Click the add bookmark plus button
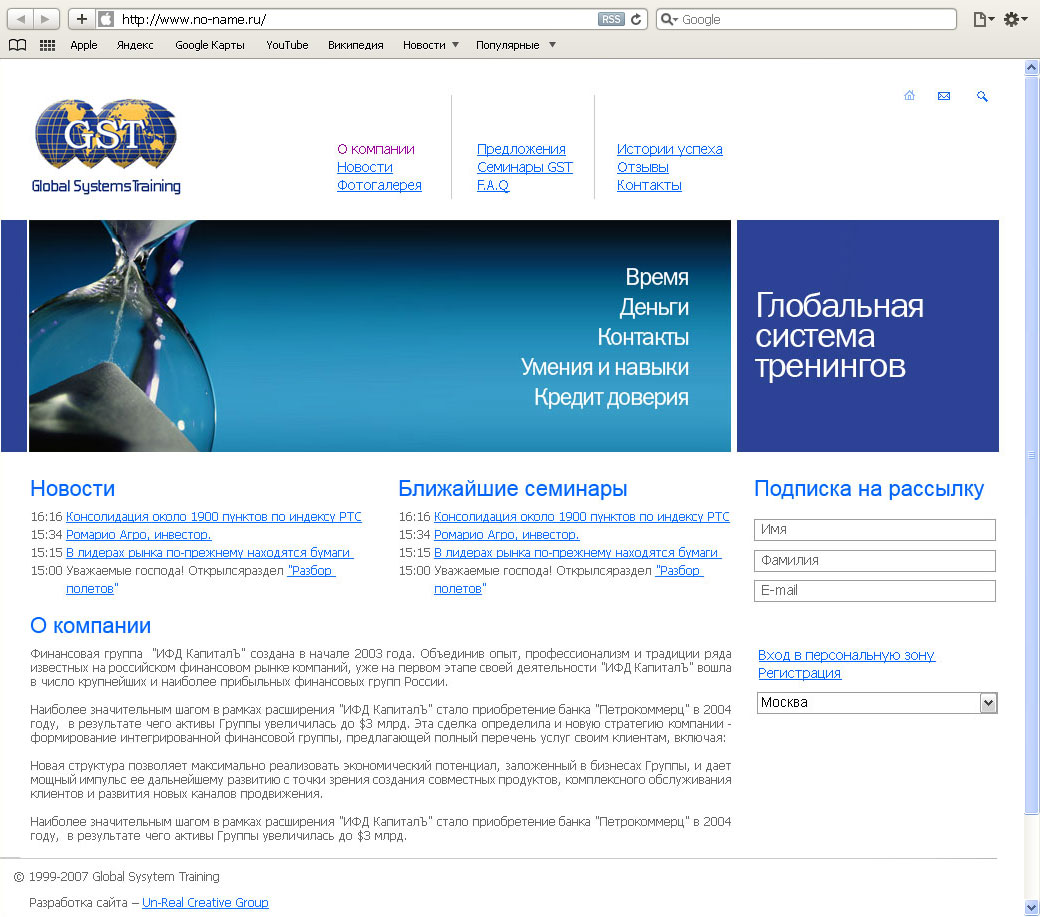Screen dimensions: 1040x917 tap(82, 19)
